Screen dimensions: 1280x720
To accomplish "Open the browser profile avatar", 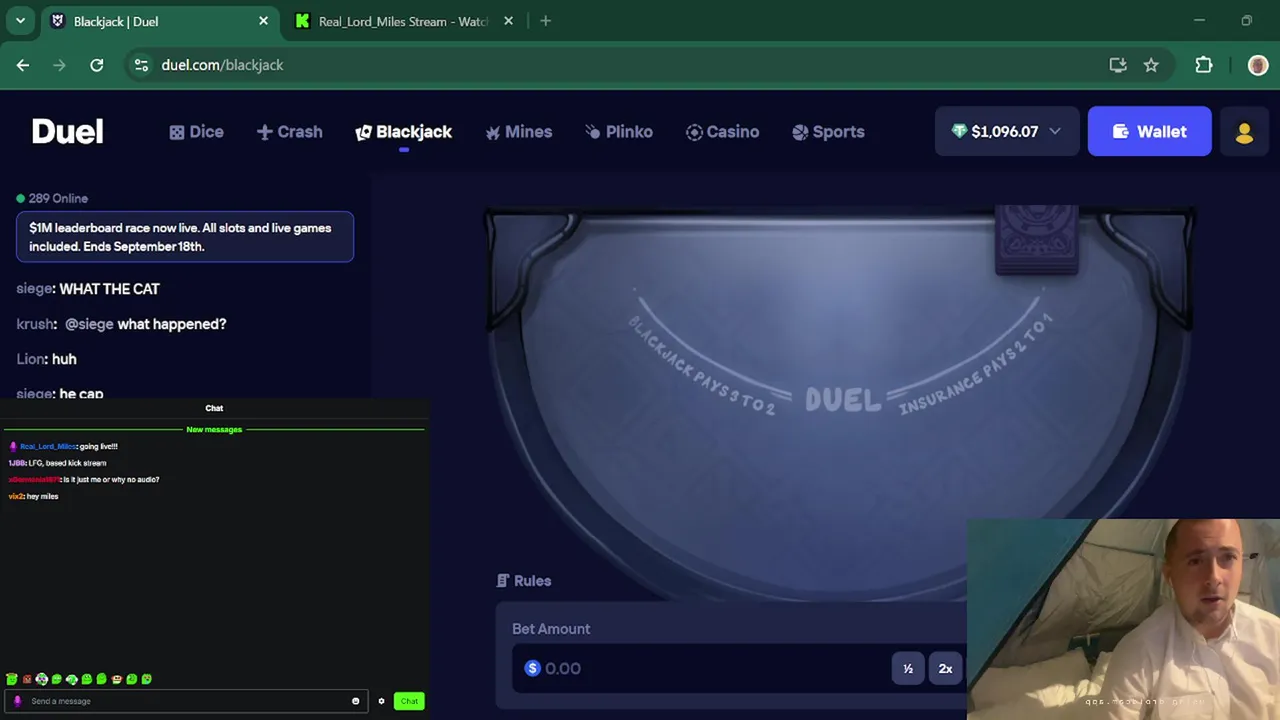I will point(1258,65).
